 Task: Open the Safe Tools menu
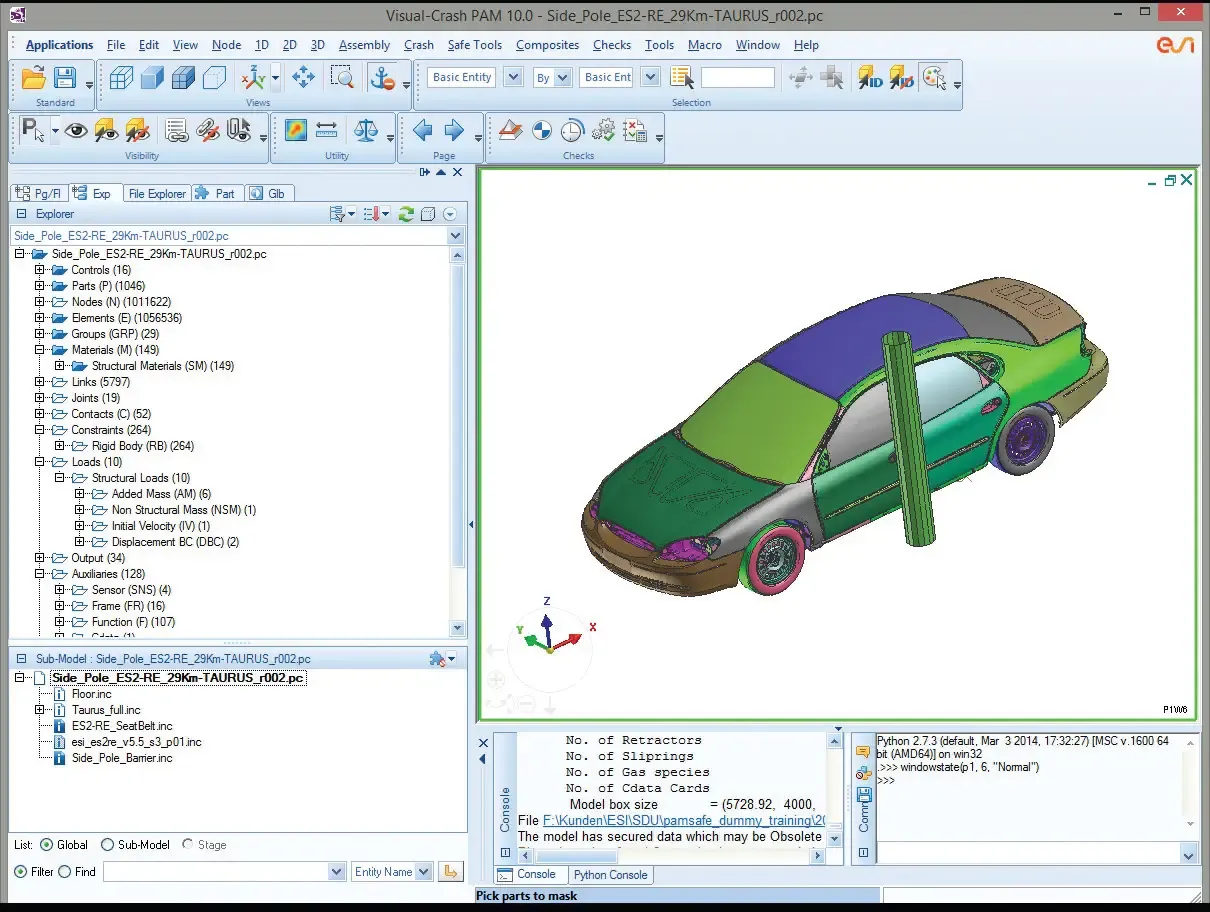coord(474,45)
